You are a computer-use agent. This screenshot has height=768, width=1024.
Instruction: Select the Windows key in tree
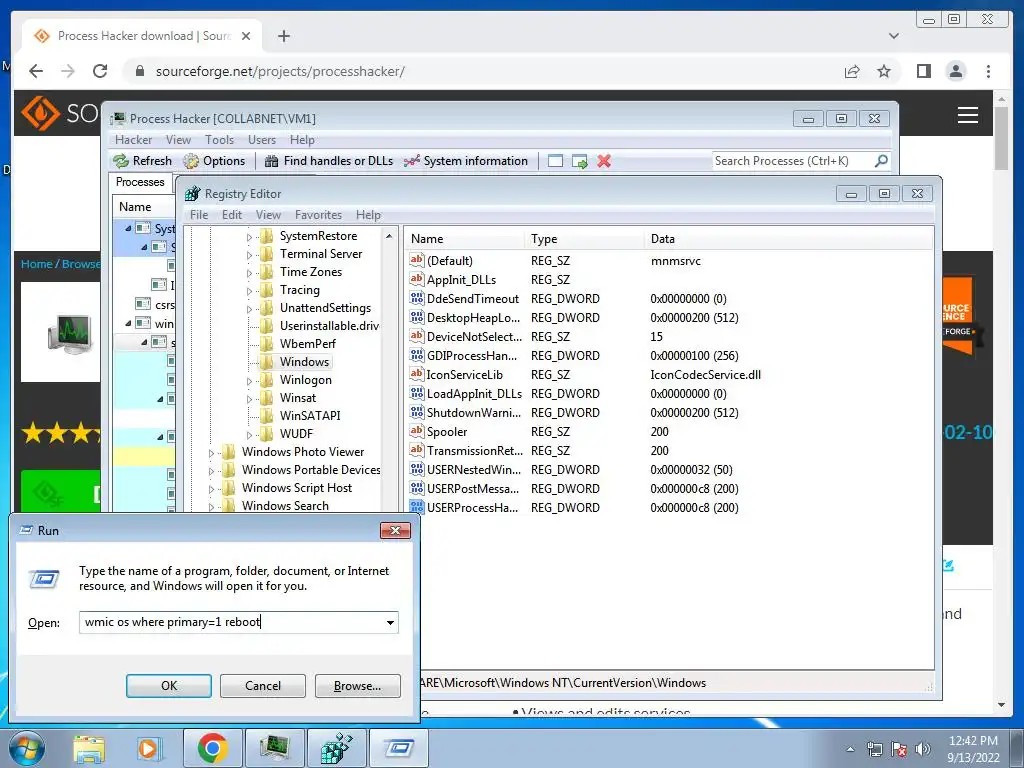tap(304, 362)
